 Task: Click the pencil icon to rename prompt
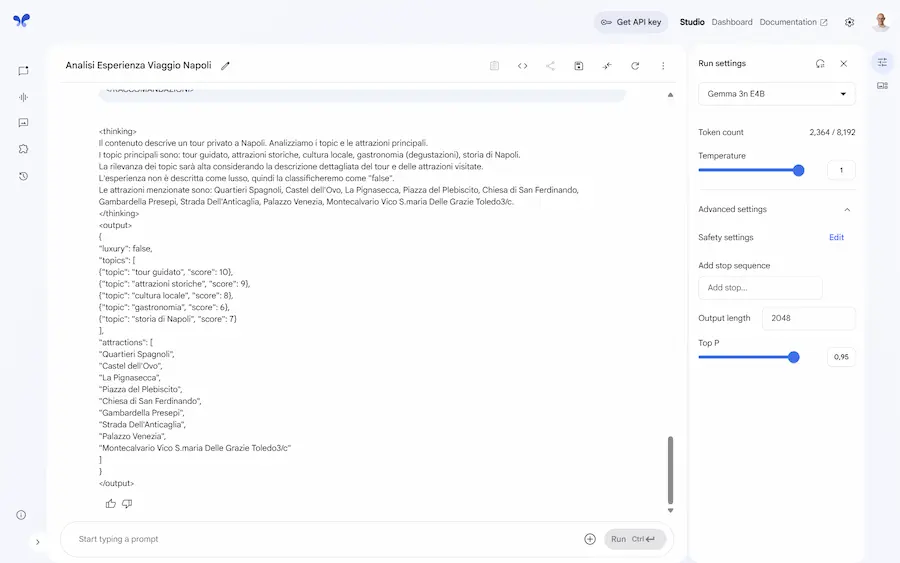pos(225,66)
